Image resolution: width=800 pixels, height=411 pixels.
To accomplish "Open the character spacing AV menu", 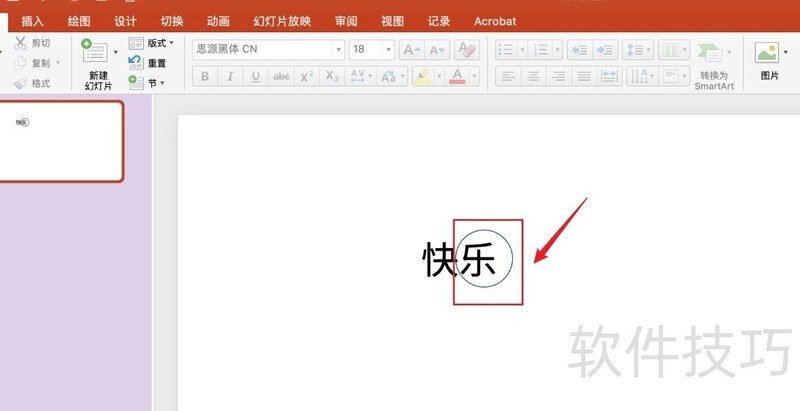I will (361, 76).
